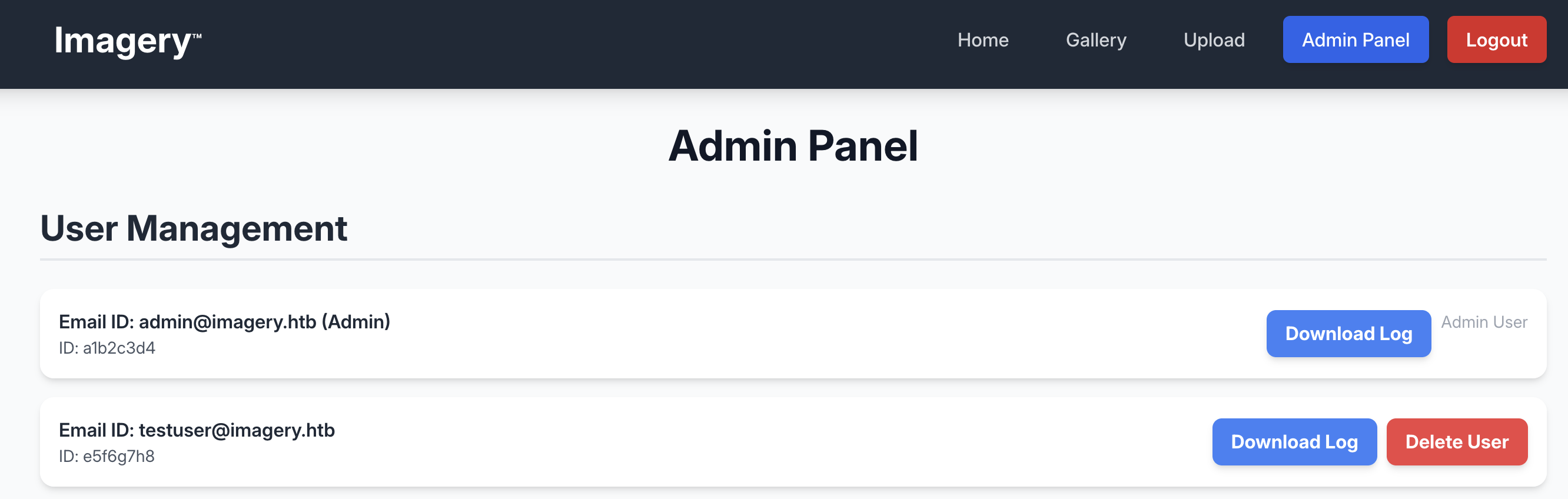This screenshot has width=1568, height=499.
Task: Click the testuser@imagery.htb email text
Action: 236,430
